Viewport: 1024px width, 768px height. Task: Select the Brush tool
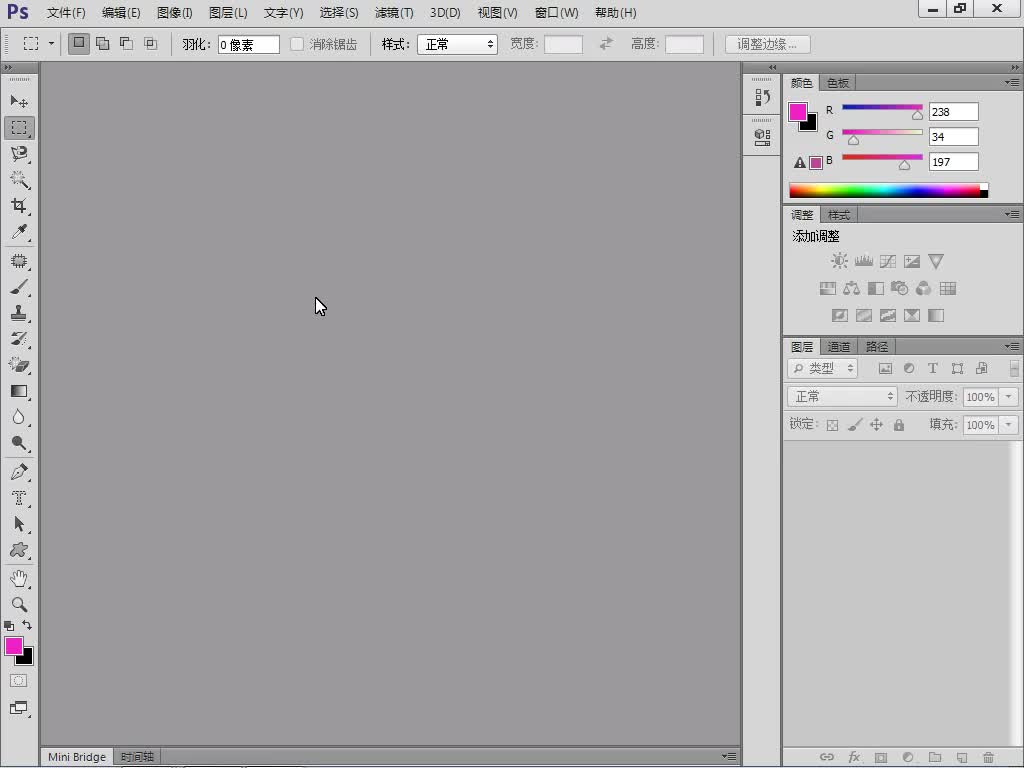pos(19,288)
